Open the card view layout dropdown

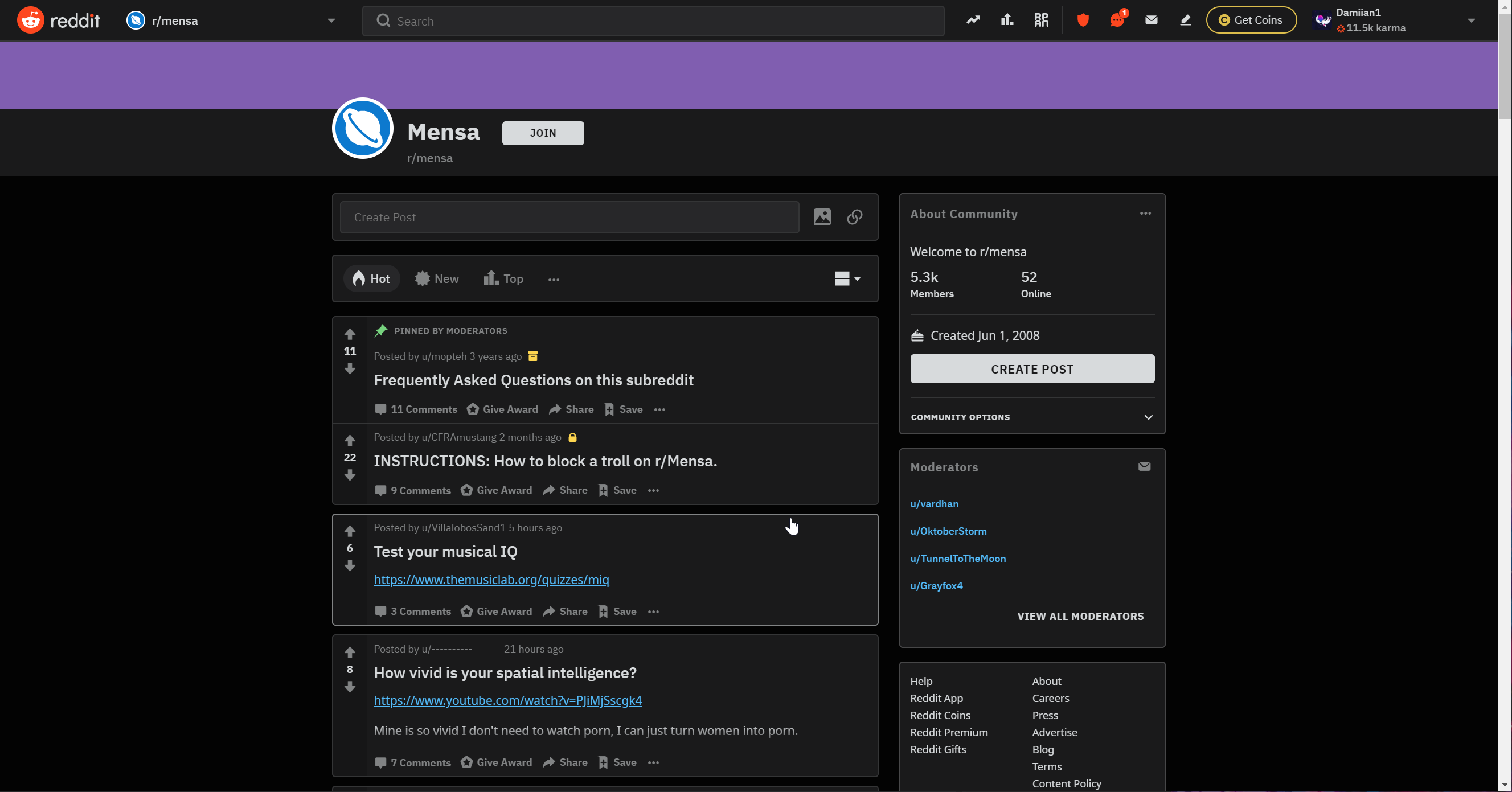coord(847,278)
